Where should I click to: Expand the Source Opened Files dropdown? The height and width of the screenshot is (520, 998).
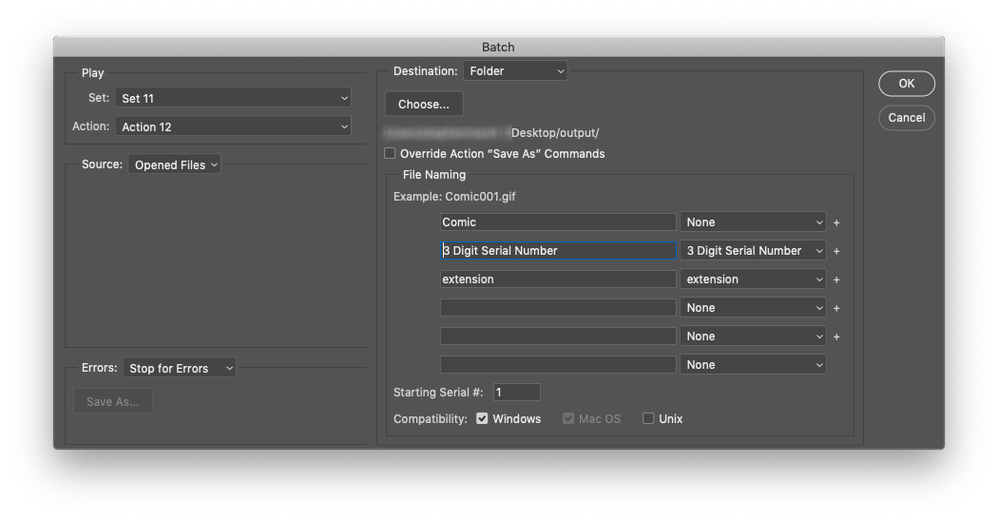pyautogui.click(x=174, y=165)
